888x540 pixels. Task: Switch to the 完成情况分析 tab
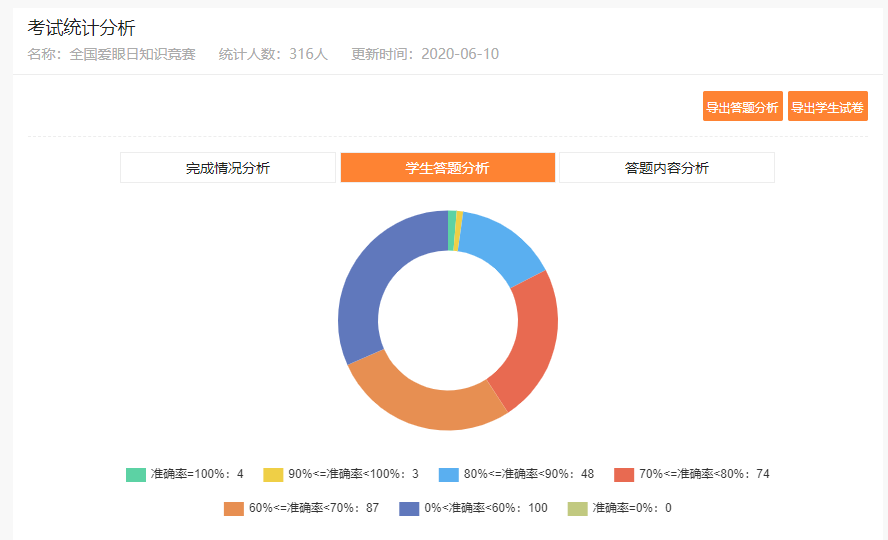[x=228, y=168]
